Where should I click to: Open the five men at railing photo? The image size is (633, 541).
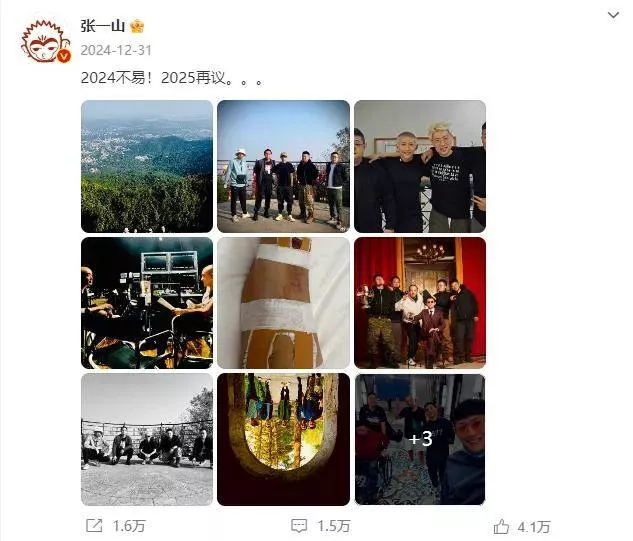click(x=283, y=166)
